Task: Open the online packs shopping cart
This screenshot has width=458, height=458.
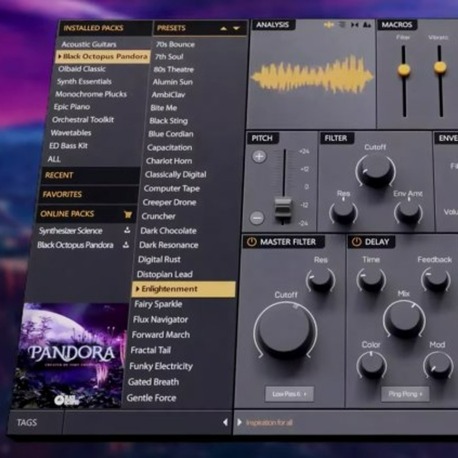Action: point(128,214)
